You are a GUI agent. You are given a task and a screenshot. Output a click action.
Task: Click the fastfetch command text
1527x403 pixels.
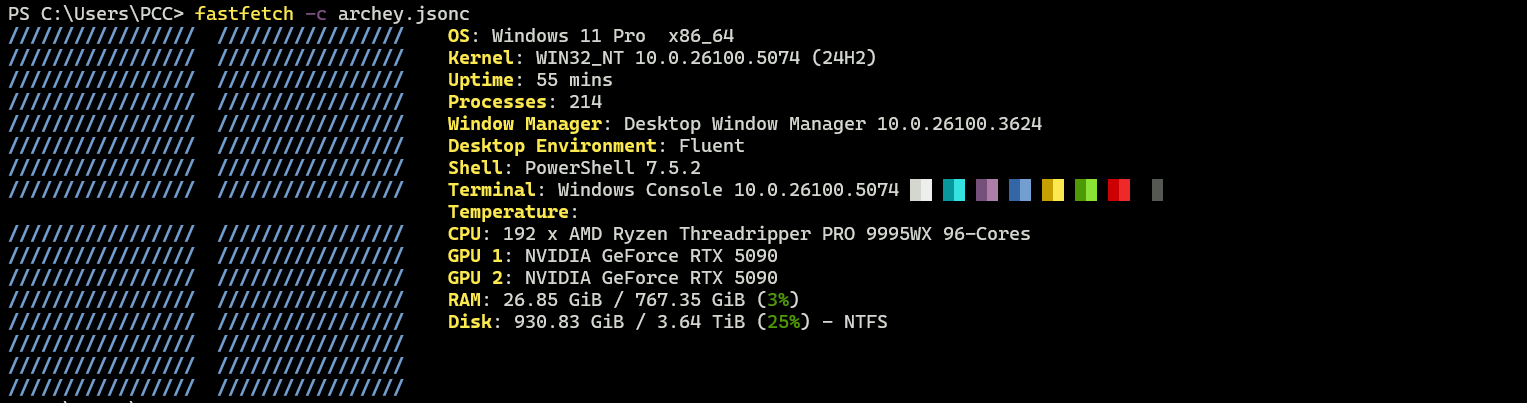(244, 14)
